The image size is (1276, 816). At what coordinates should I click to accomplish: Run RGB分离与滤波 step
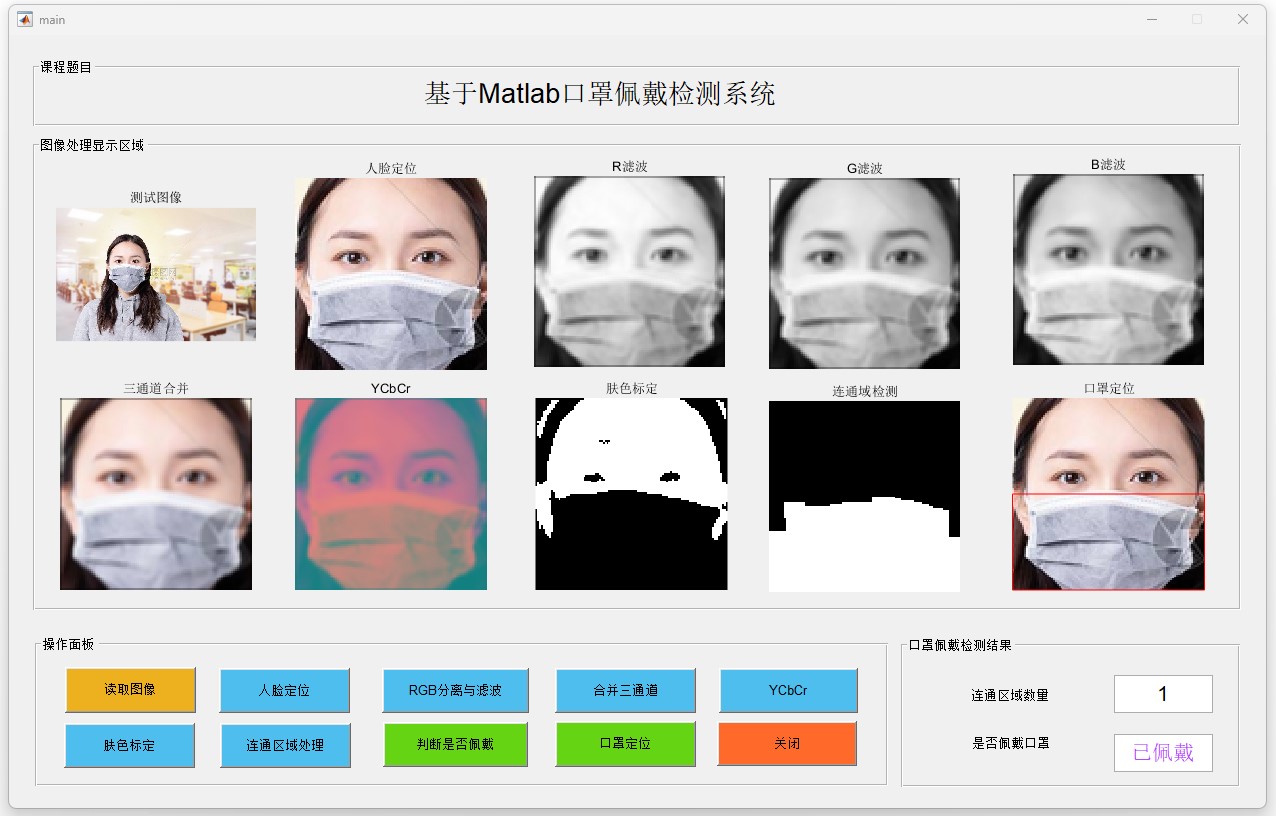click(x=455, y=690)
